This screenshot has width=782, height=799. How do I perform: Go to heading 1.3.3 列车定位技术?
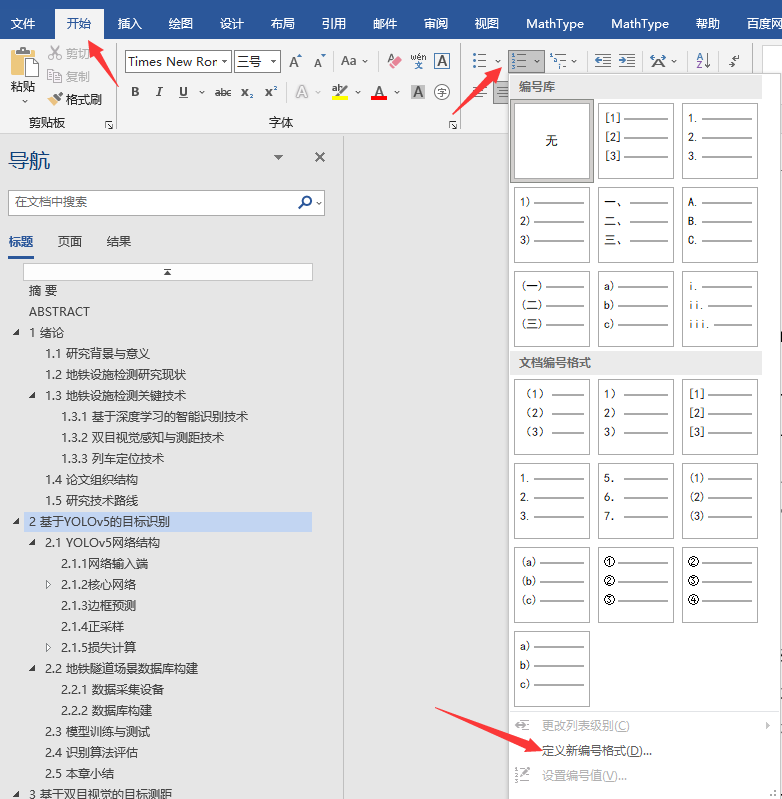pyautogui.click(x=113, y=459)
